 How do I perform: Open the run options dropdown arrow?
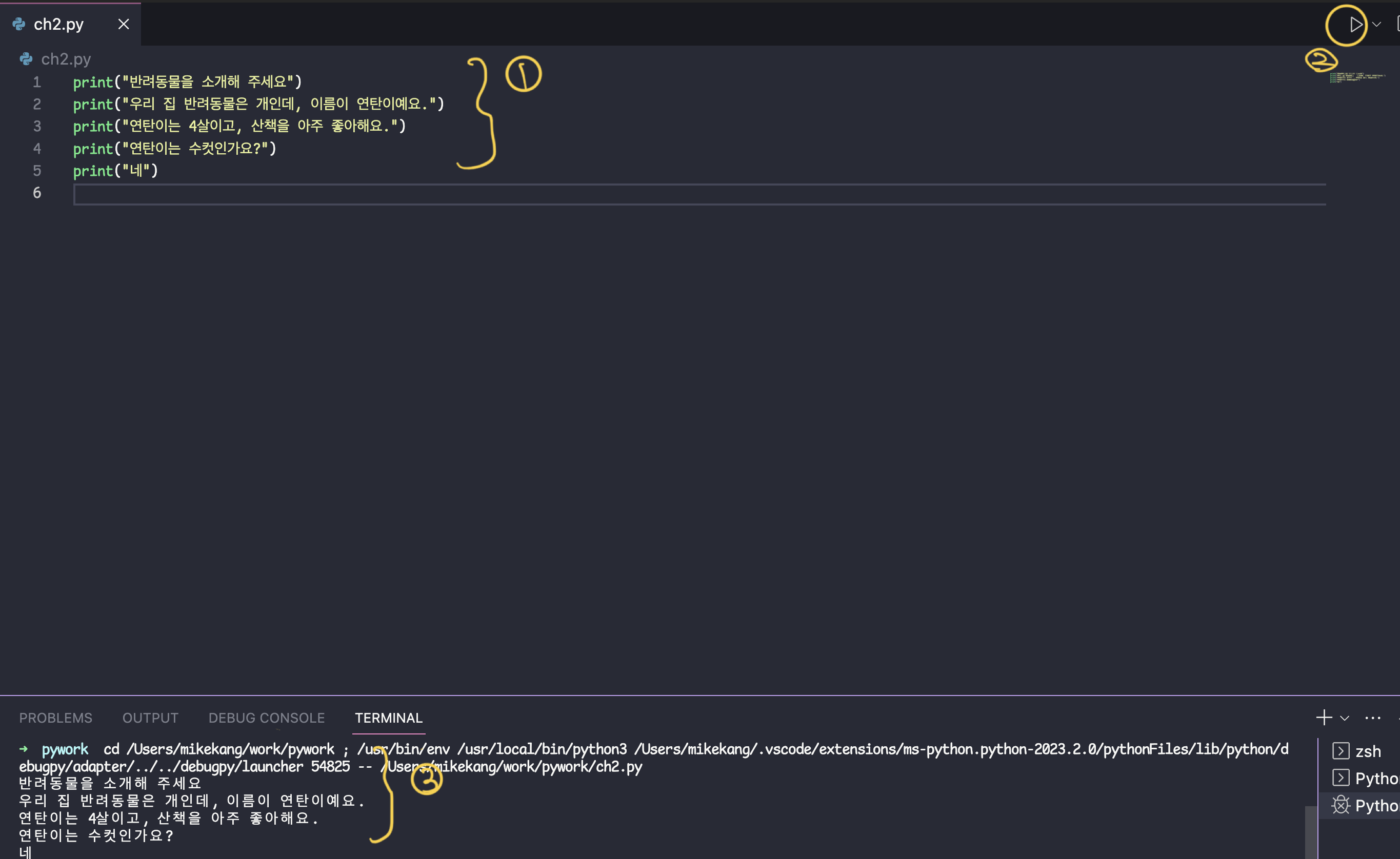pos(1377,25)
